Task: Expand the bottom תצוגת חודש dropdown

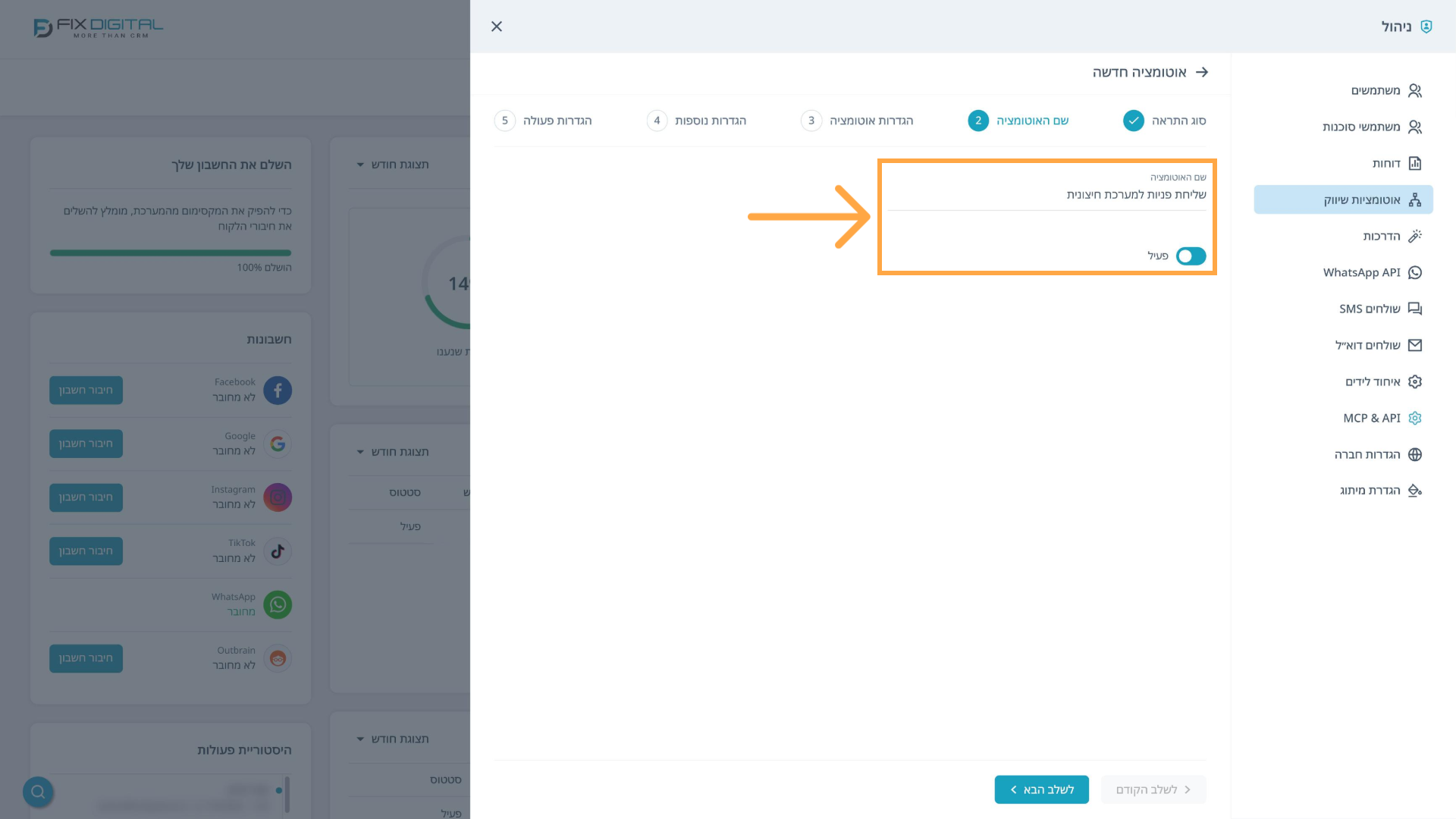Action: [393, 739]
